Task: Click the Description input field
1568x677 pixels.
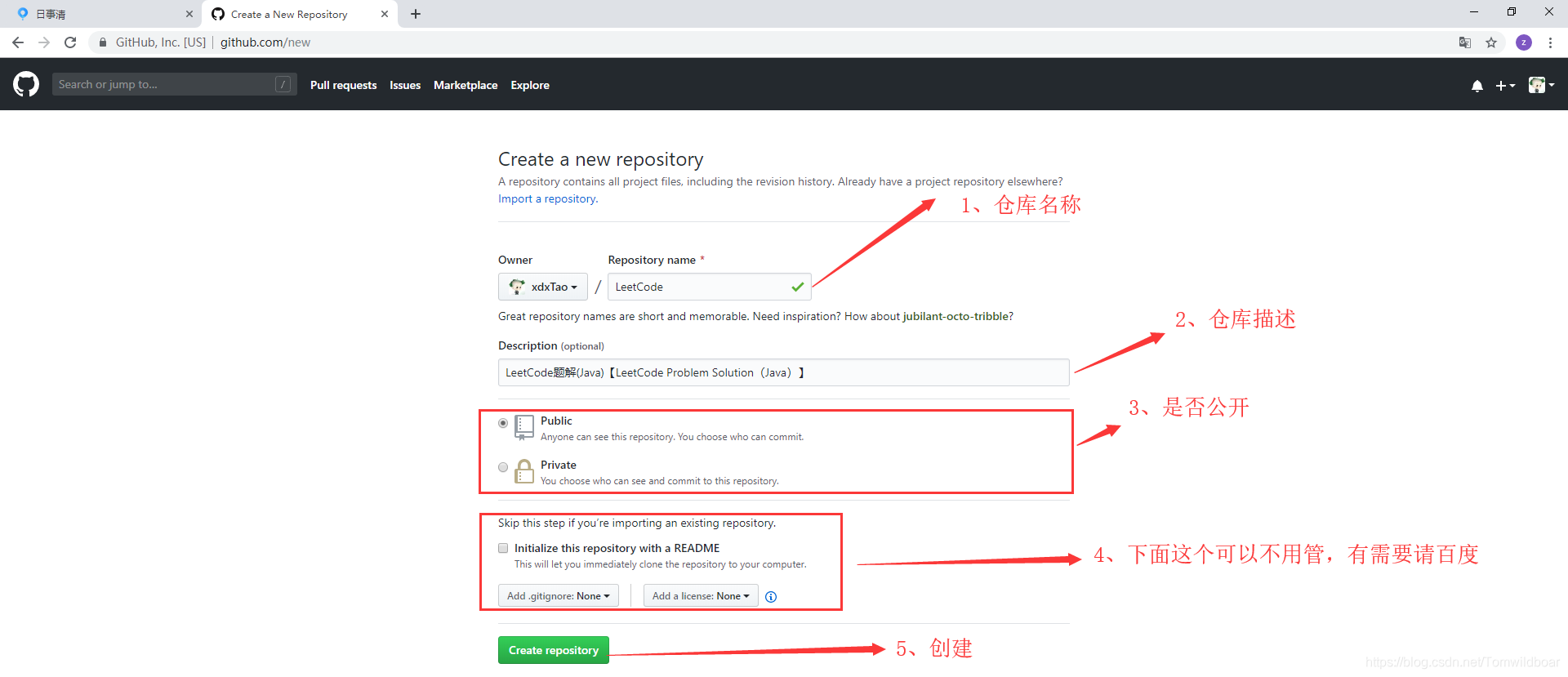Action: (784, 372)
